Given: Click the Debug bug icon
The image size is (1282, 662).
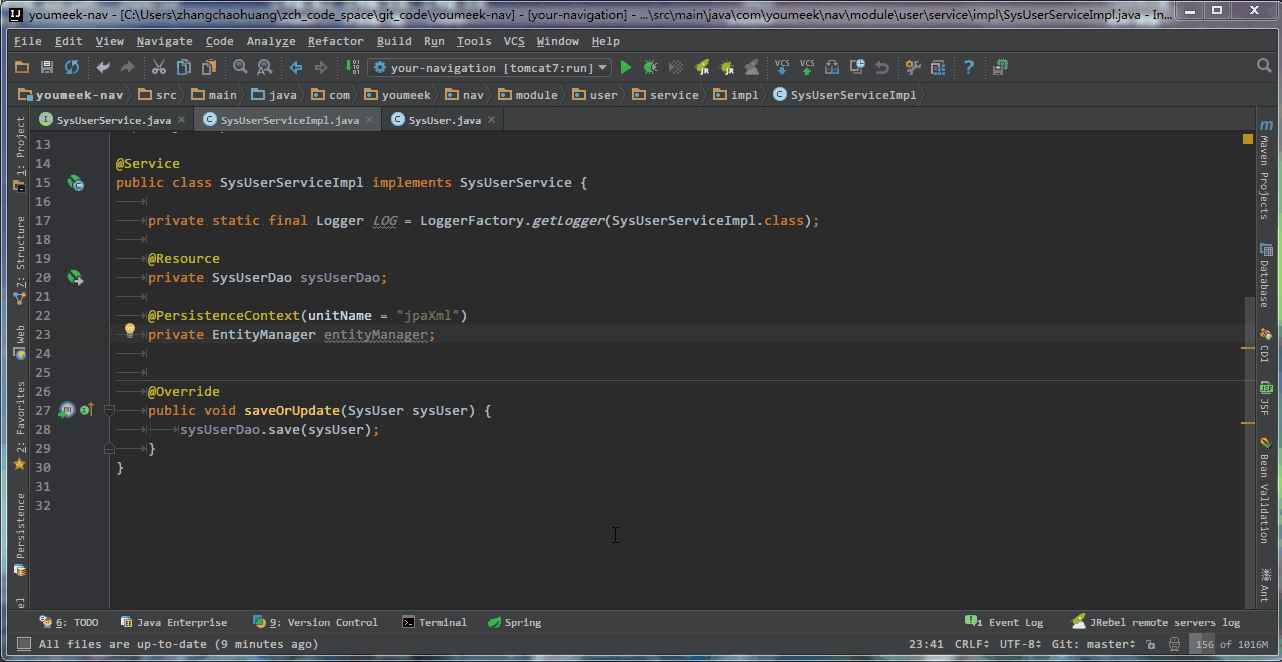Looking at the screenshot, I should tap(650, 68).
